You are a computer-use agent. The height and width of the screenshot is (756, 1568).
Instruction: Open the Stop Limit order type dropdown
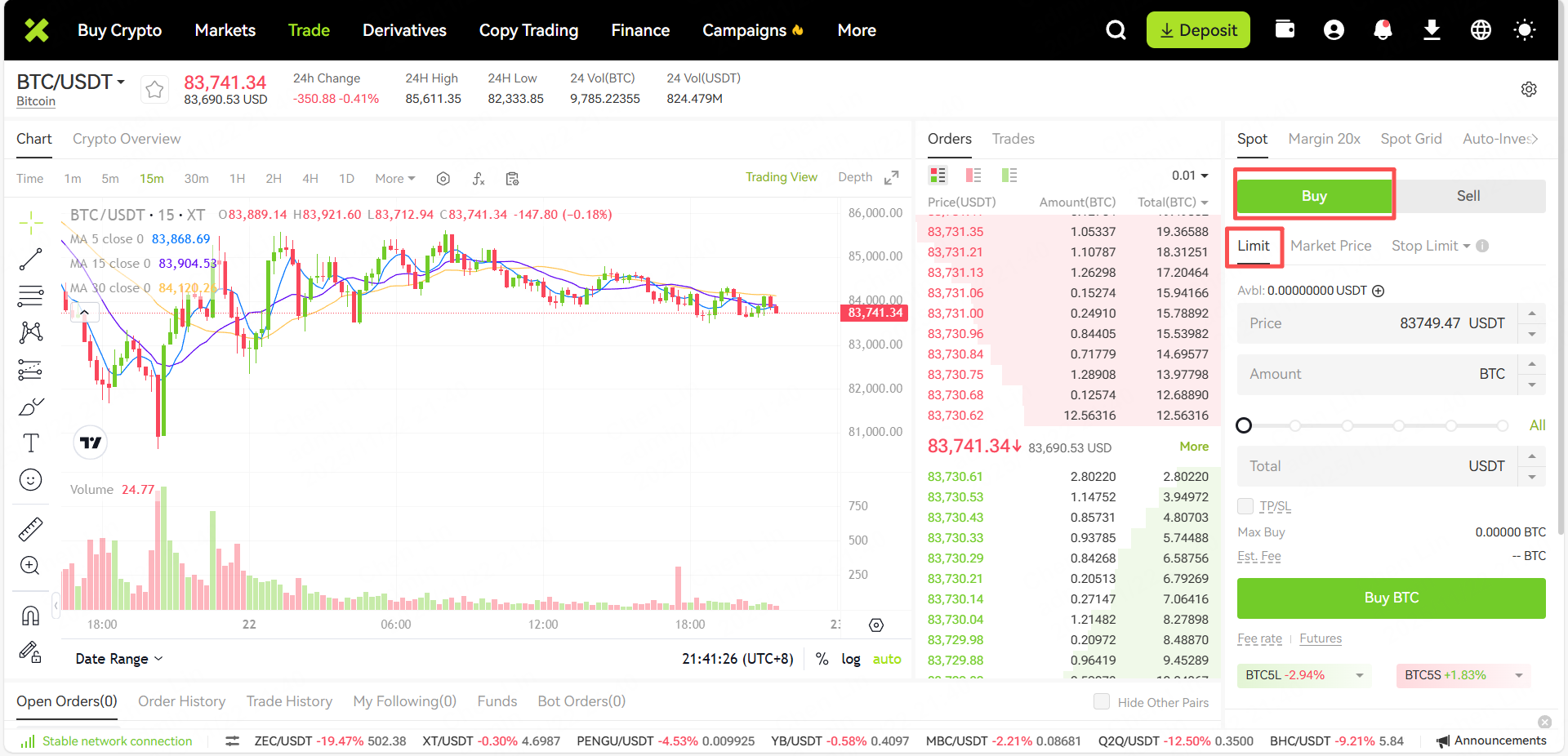pyautogui.click(x=1430, y=246)
